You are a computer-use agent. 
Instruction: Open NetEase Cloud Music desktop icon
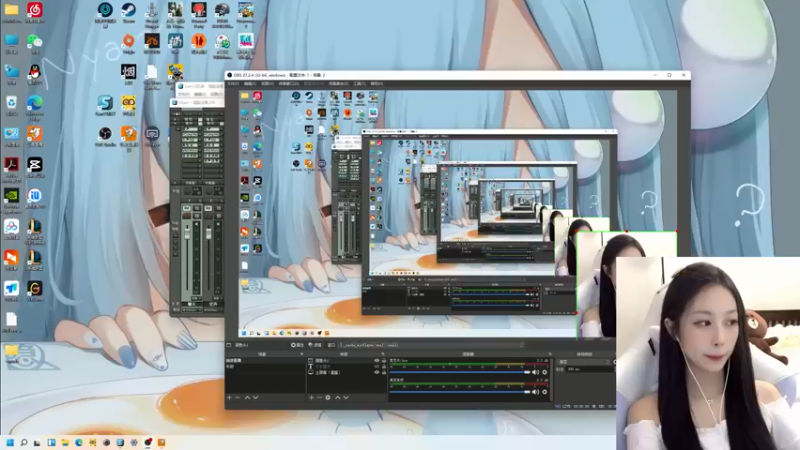point(35,12)
